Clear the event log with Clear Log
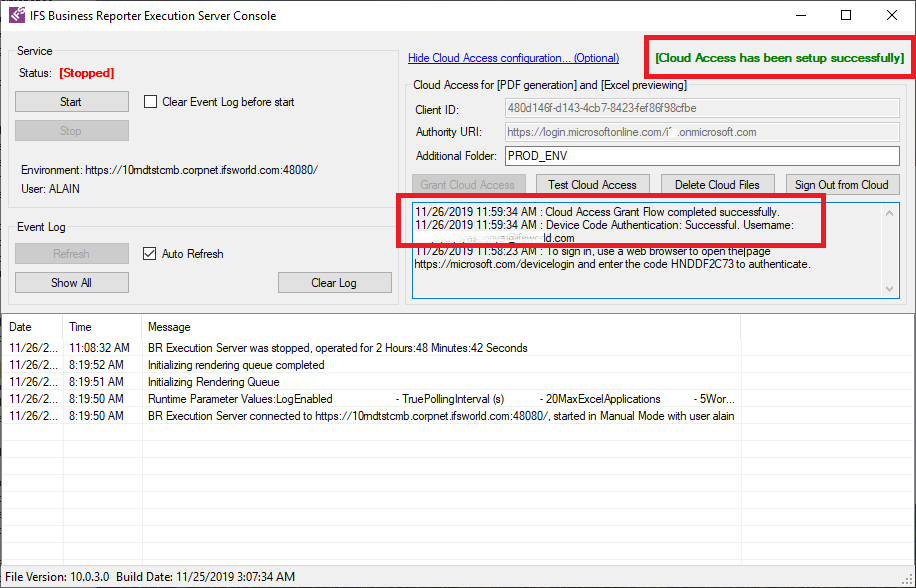The height and width of the screenshot is (588, 916). point(335,283)
